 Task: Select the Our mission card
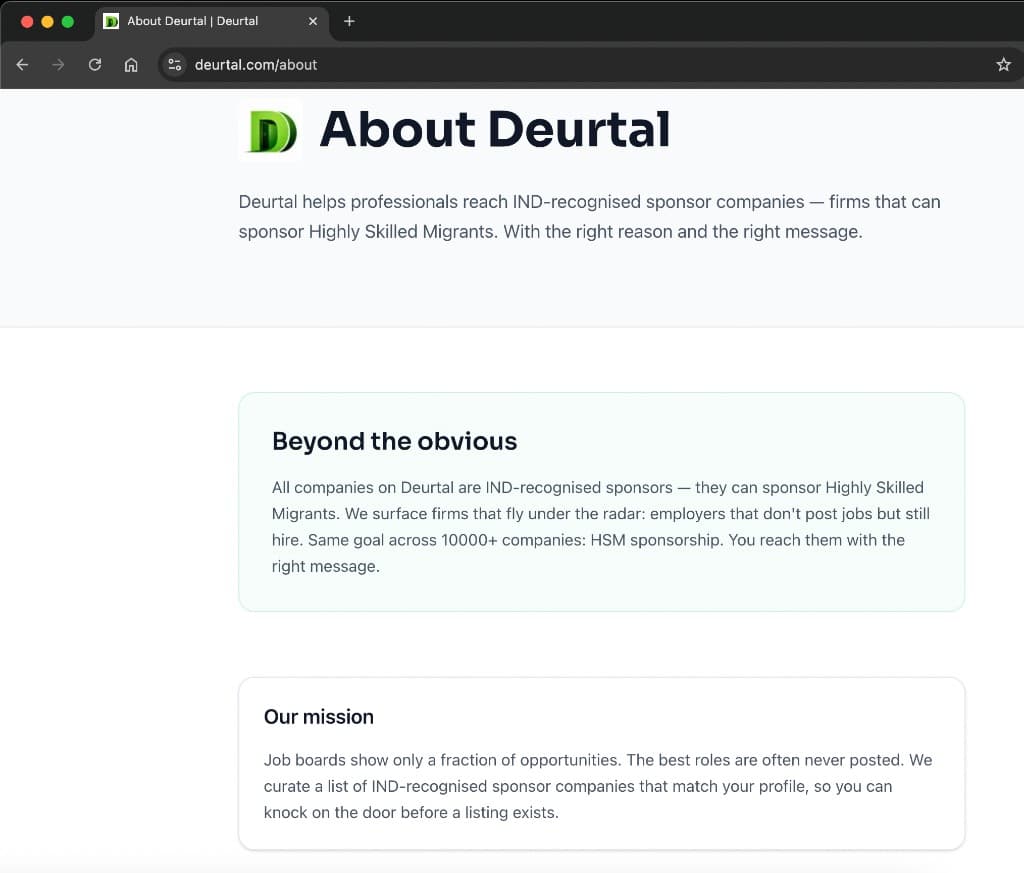(x=600, y=763)
